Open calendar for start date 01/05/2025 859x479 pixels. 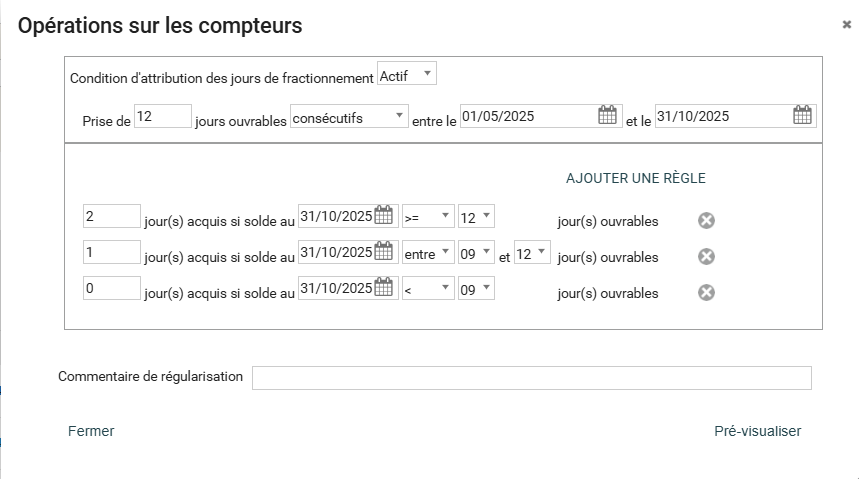607,116
